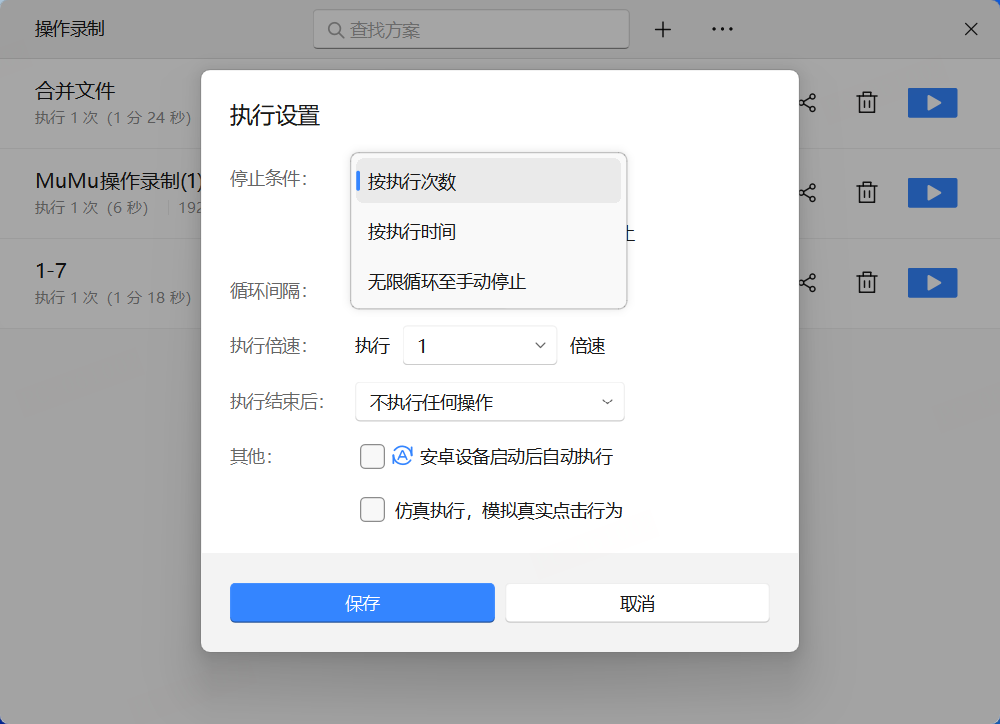Delete the 1-7 recording
The height and width of the screenshot is (724, 1000).
(x=867, y=283)
